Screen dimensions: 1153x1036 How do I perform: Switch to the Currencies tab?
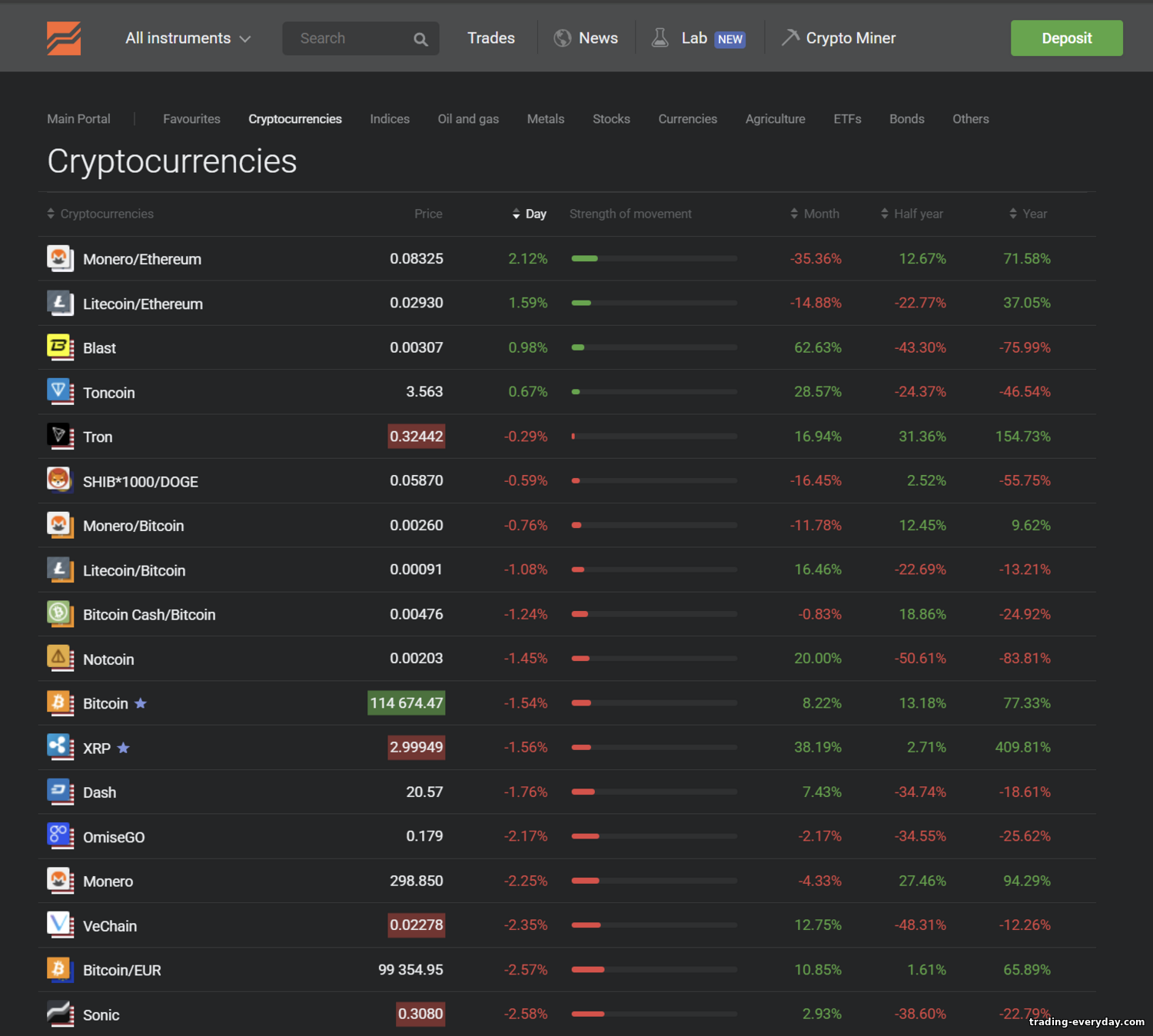pos(687,119)
